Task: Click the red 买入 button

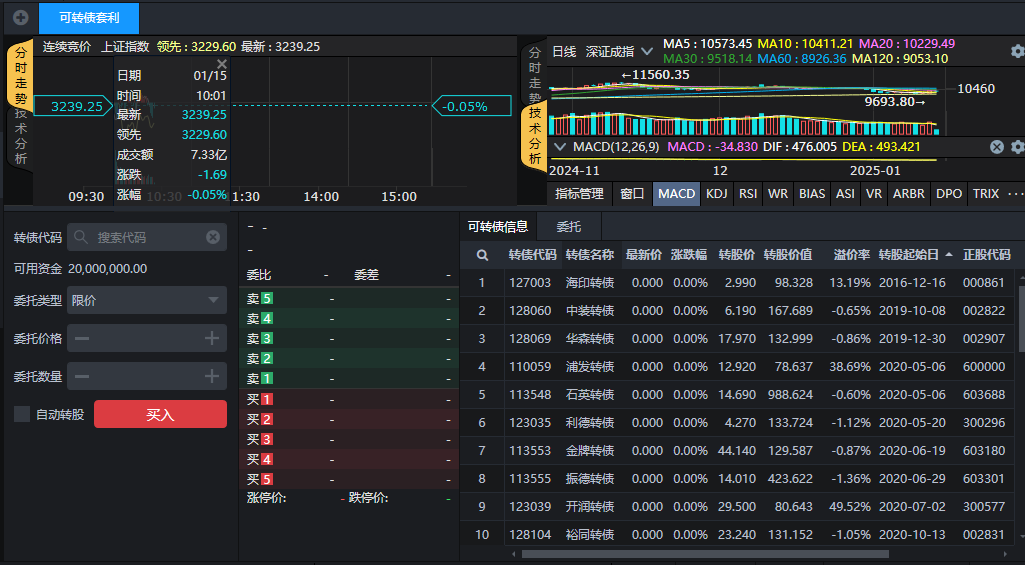Action: (160, 414)
